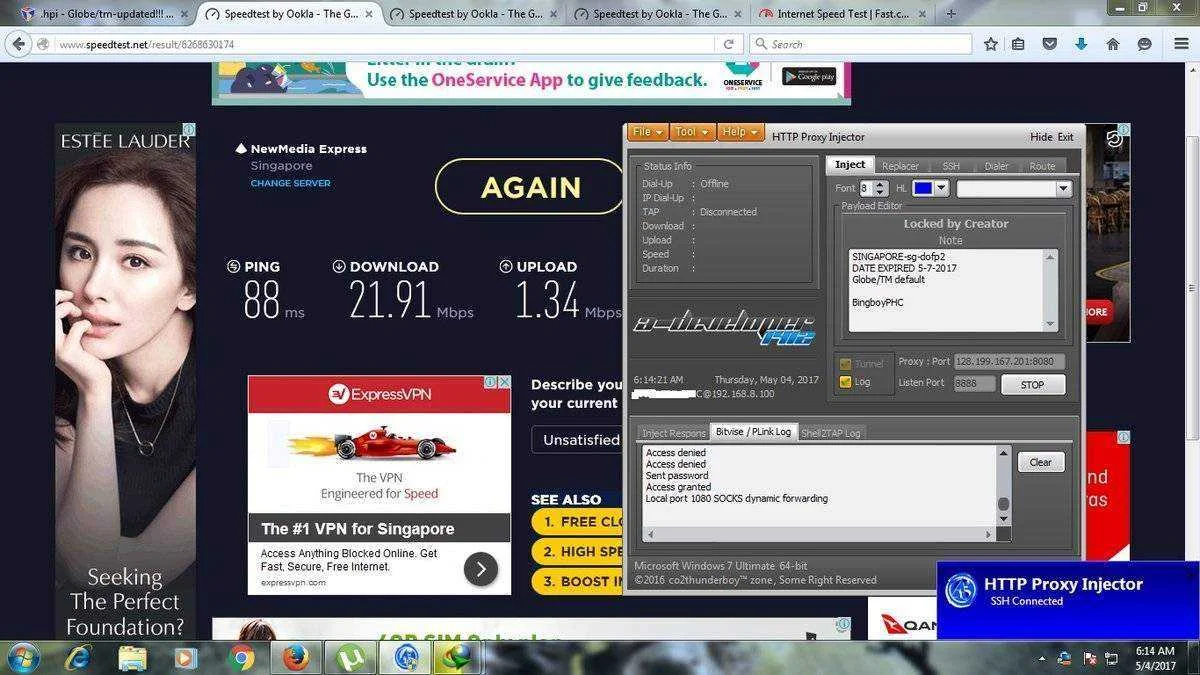Click the Firefox icon in the taskbar
The width and height of the screenshot is (1200, 675).
pyautogui.click(x=294, y=658)
